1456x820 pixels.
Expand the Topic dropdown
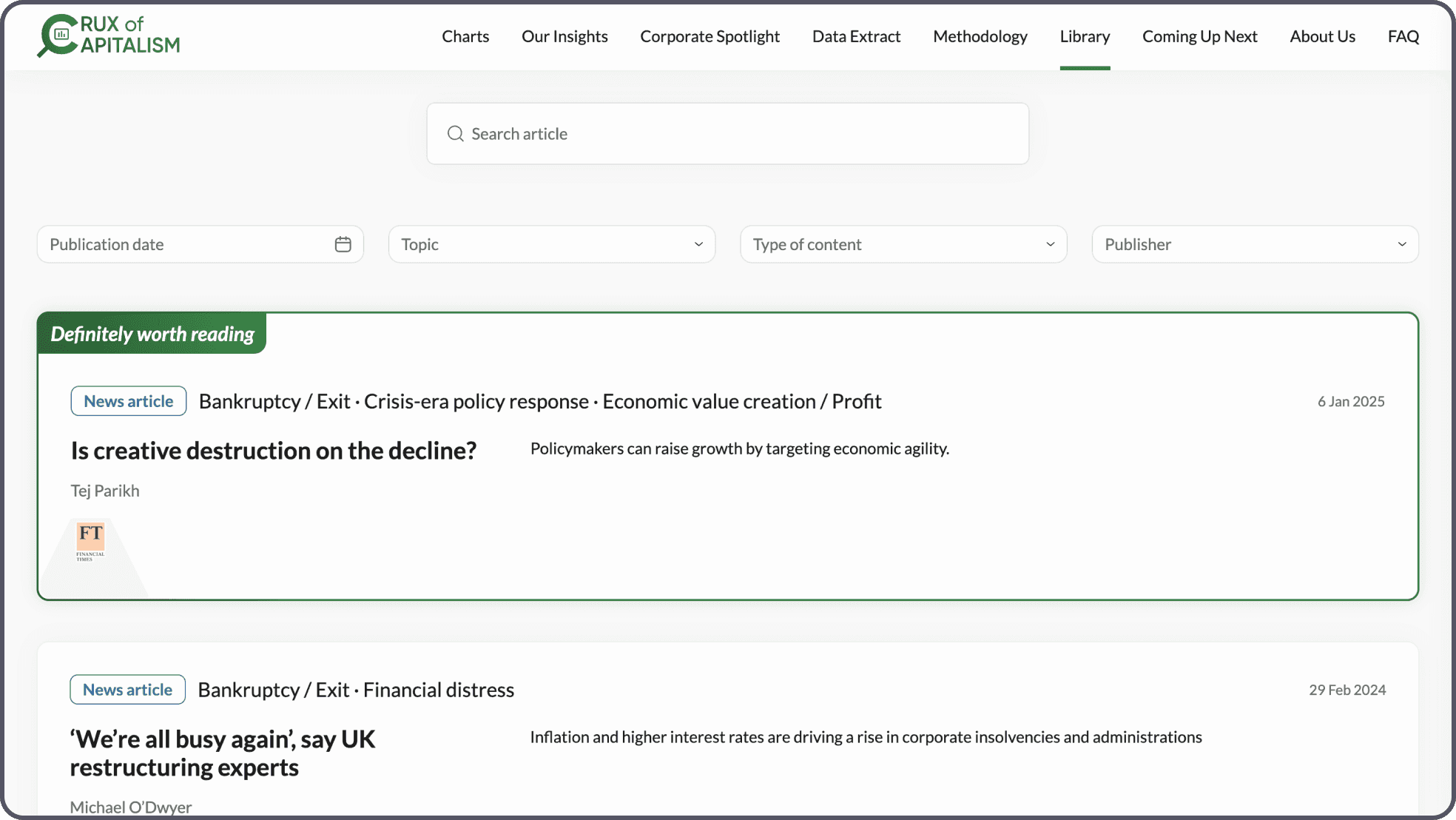pos(551,244)
